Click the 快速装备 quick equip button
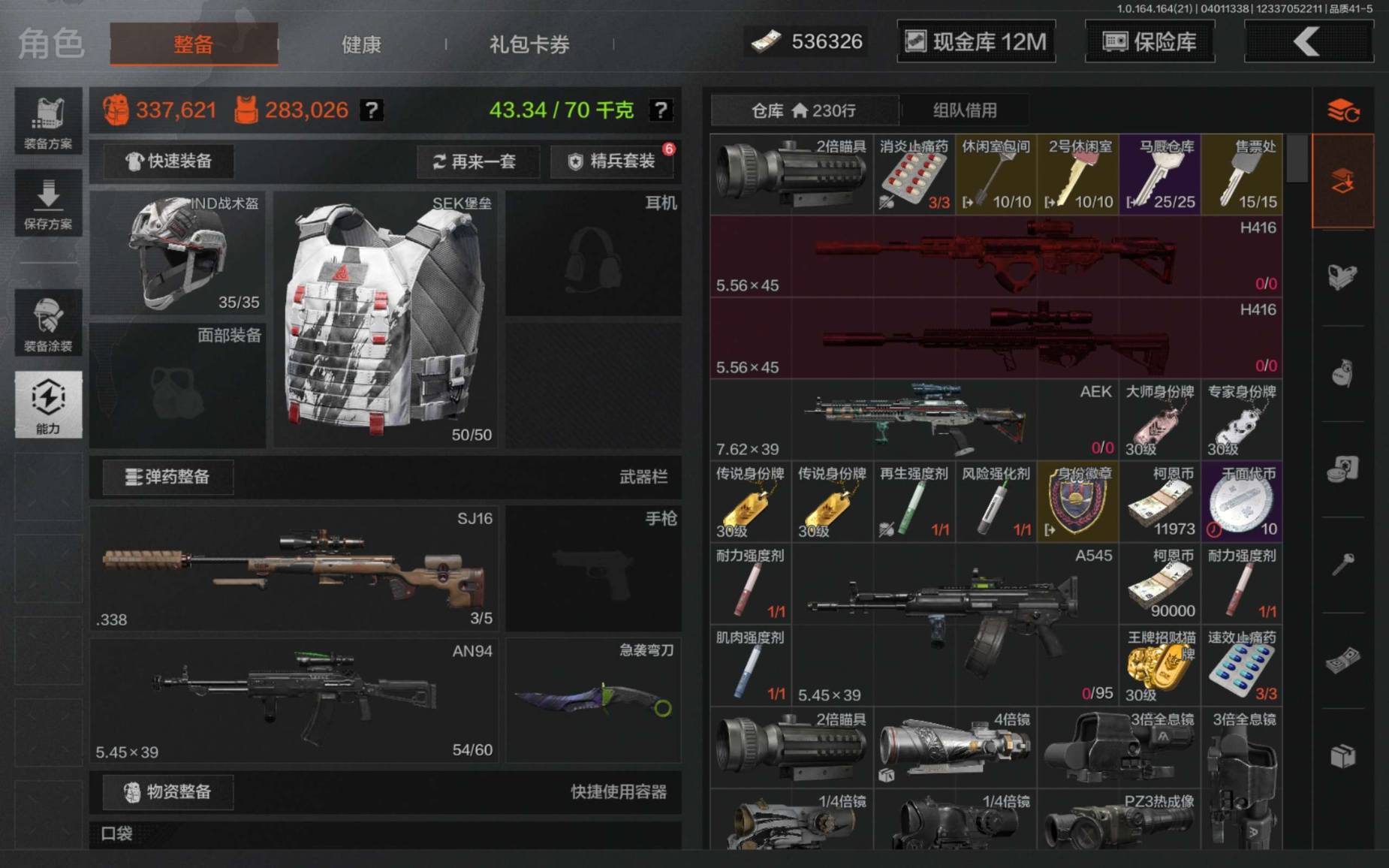The width and height of the screenshot is (1389, 868). (169, 161)
